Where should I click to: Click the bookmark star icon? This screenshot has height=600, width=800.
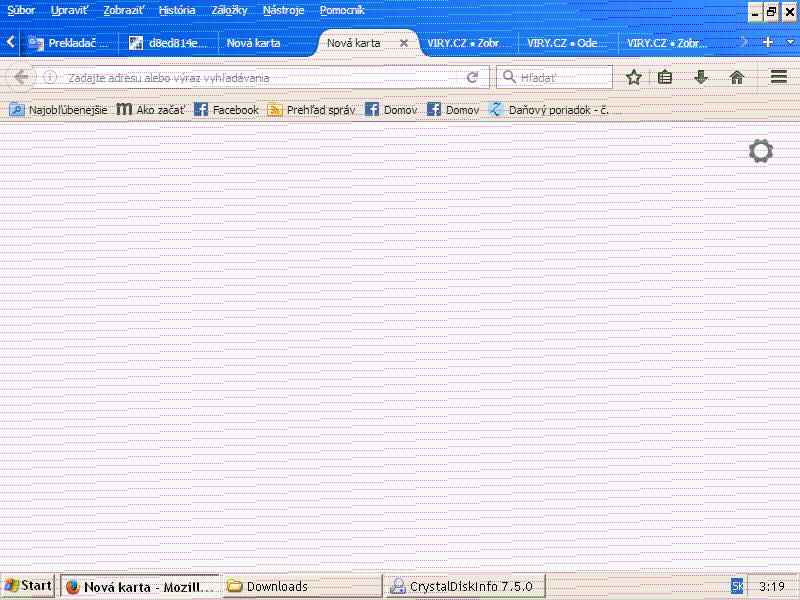coord(633,77)
